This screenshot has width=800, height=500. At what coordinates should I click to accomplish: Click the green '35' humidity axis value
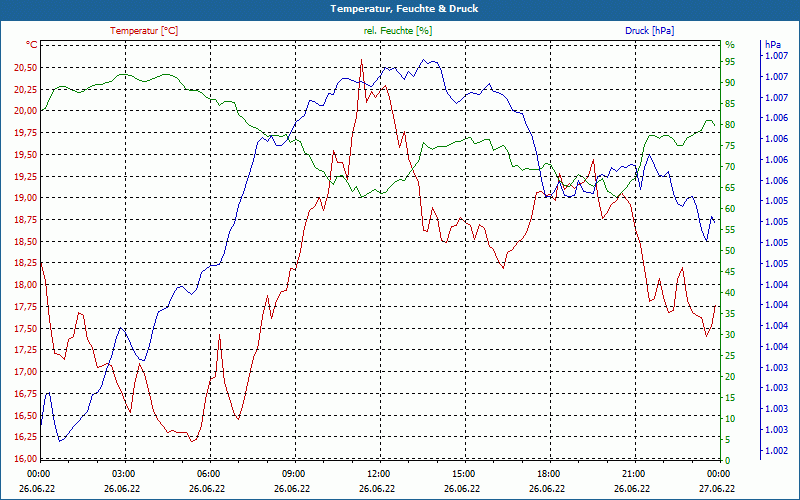click(730, 314)
